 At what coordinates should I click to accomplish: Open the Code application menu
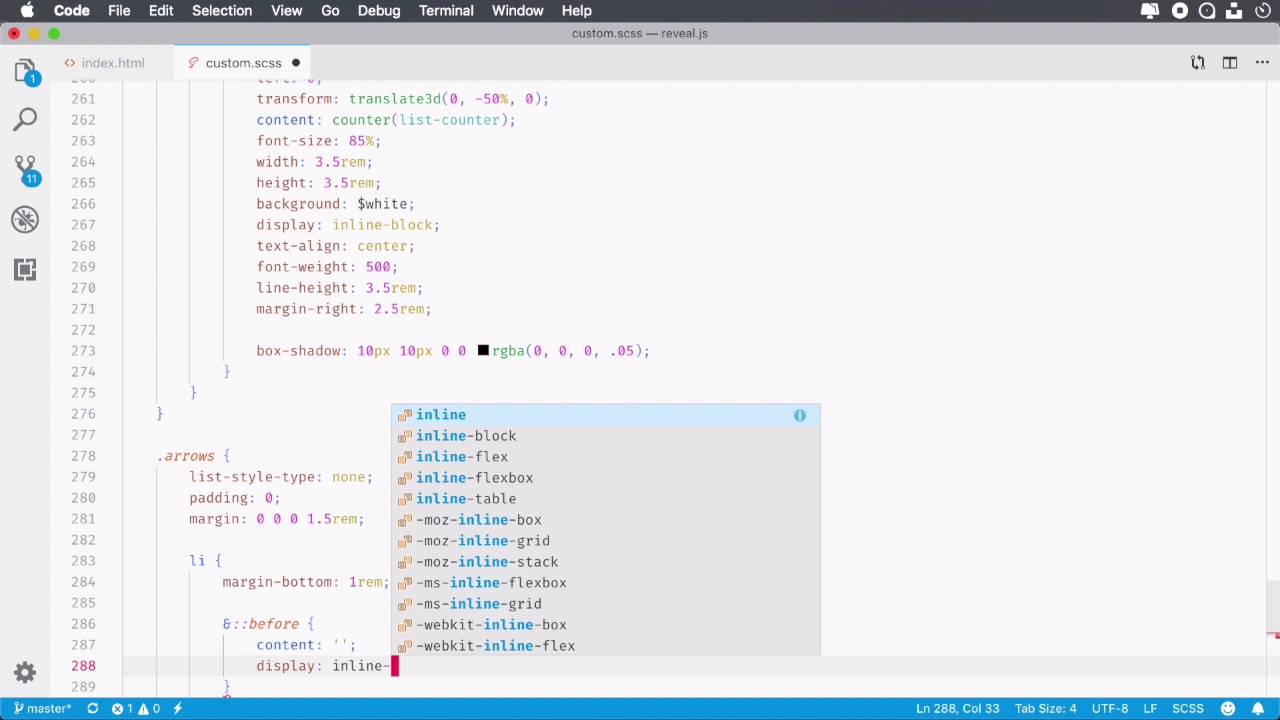click(x=72, y=11)
